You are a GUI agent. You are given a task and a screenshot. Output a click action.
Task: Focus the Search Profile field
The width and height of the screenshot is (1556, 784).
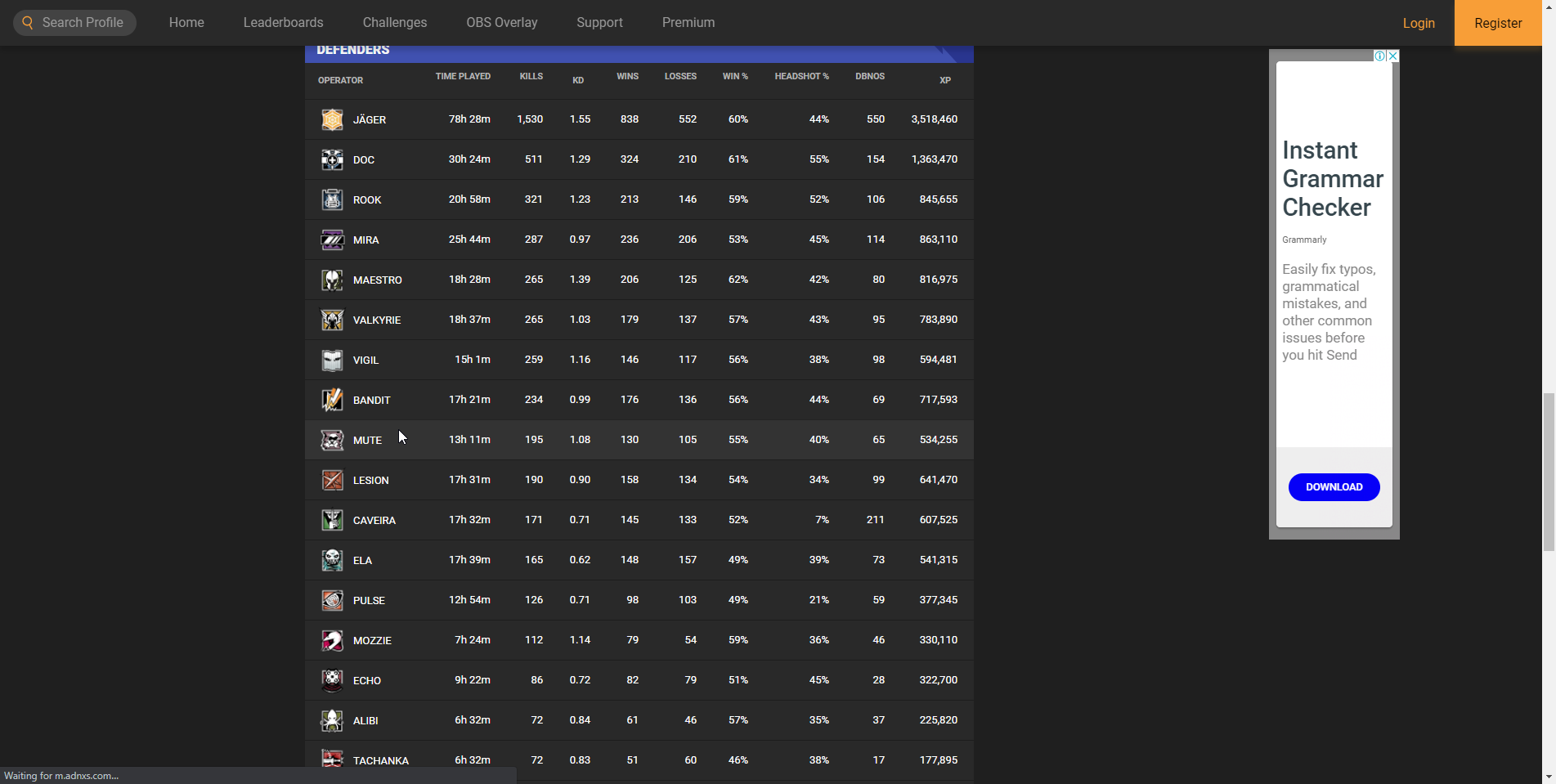[x=83, y=23]
